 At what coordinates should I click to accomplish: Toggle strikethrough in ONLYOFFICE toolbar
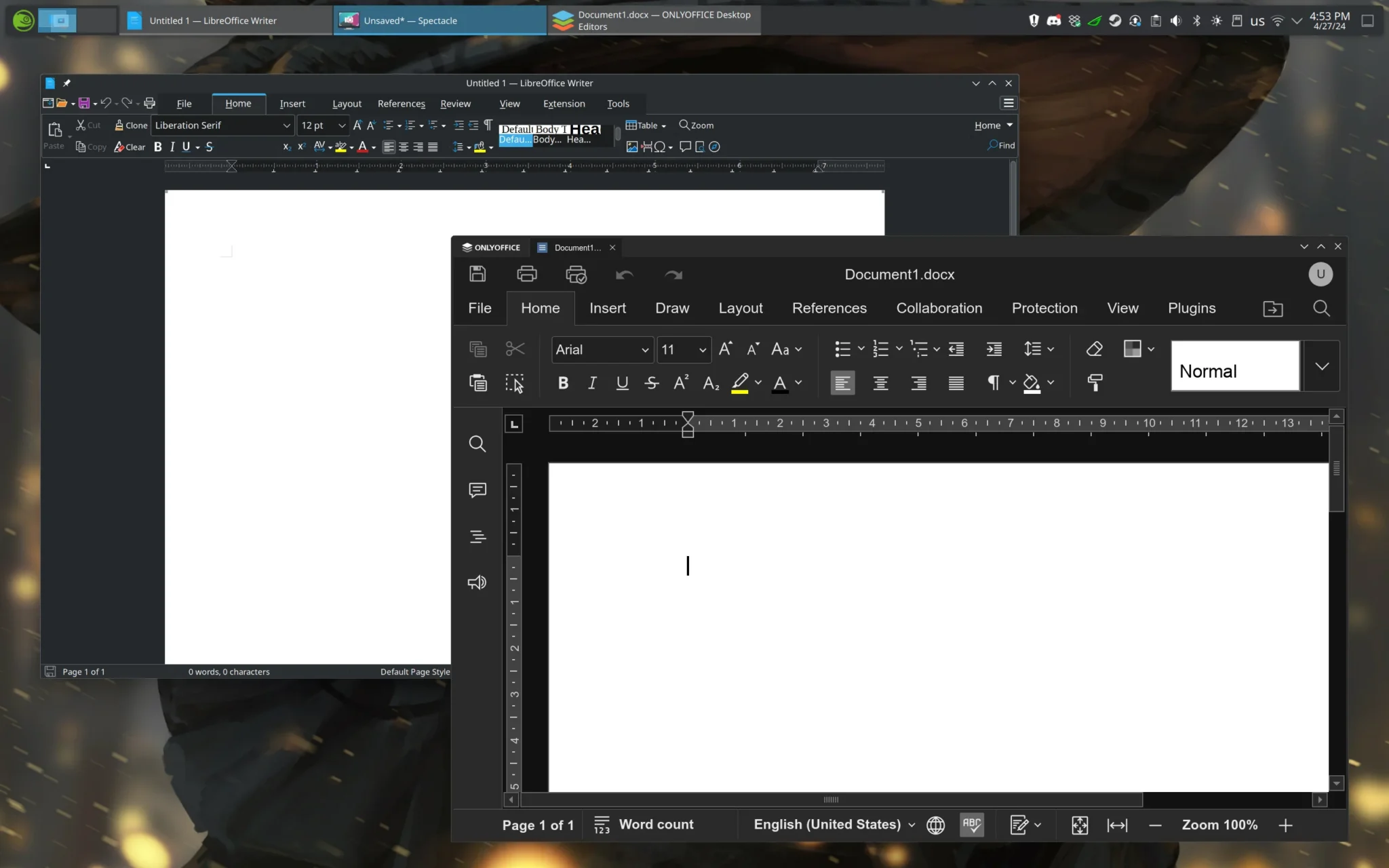tap(652, 383)
